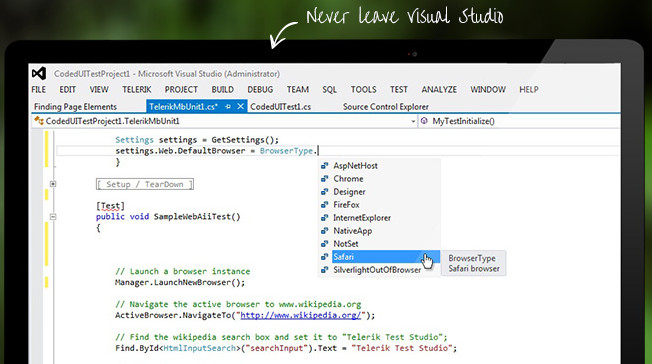Choose FireFox from the IntelliSense list
652x364 pixels.
[346, 205]
